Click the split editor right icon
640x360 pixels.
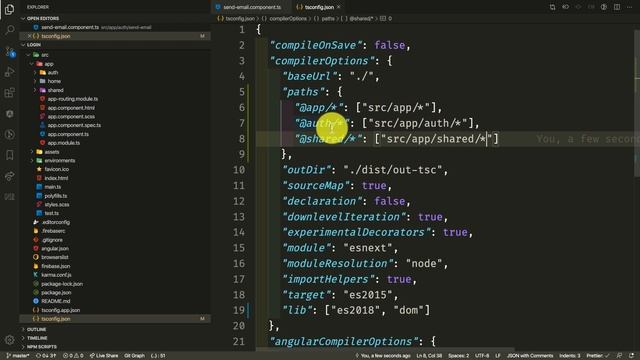tap(617, 7)
